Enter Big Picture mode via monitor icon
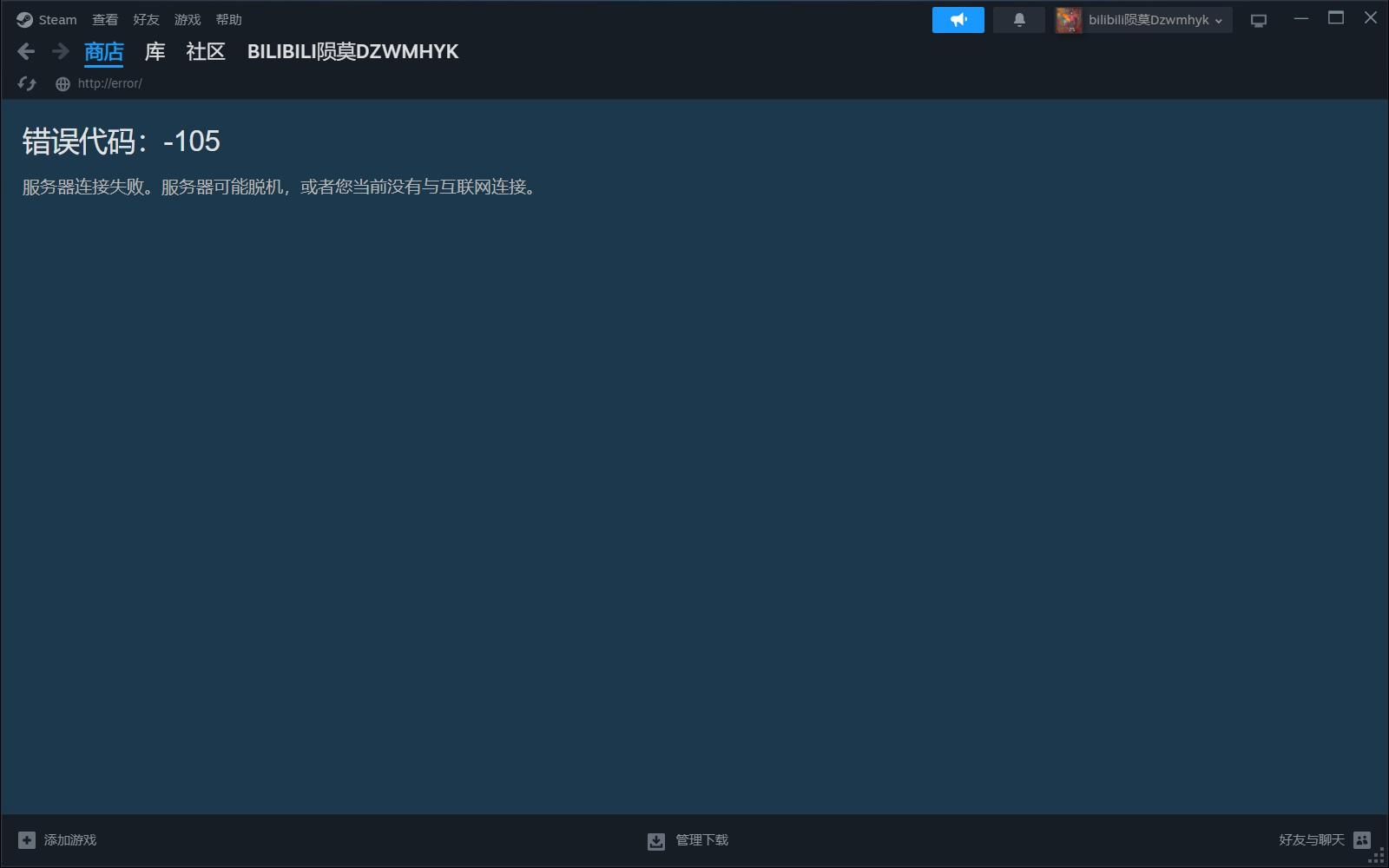 (x=1258, y=20)
